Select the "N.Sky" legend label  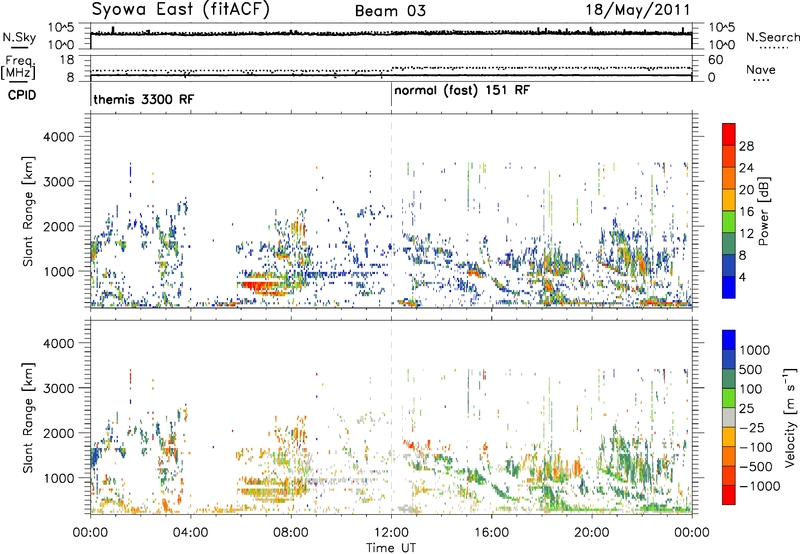coord(19,37)
